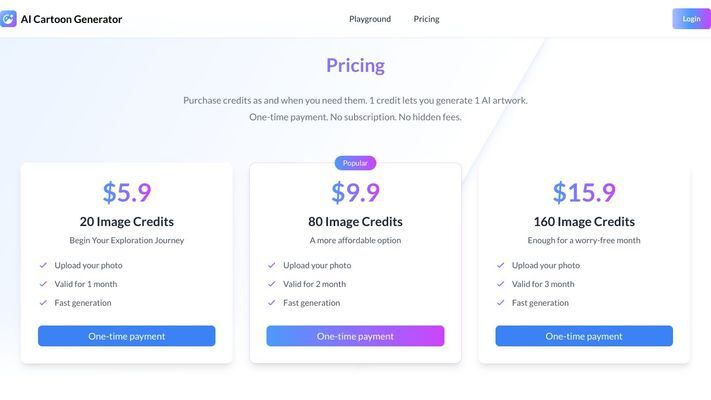711x400 pixels.
Task: Click the AI Cartoon Generator logo icon
Action: [8, 19]
